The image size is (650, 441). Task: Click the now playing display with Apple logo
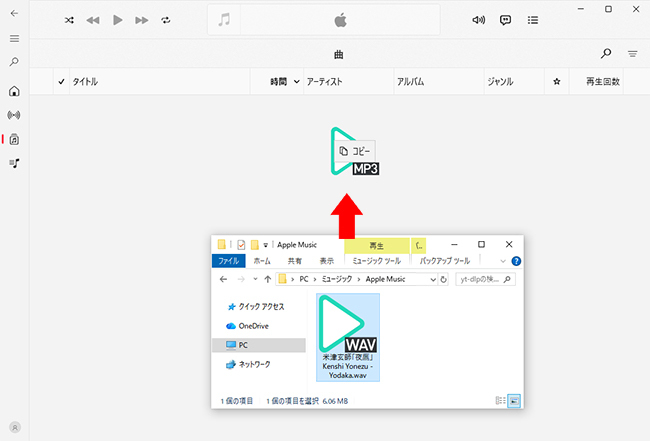pos(340,20)
